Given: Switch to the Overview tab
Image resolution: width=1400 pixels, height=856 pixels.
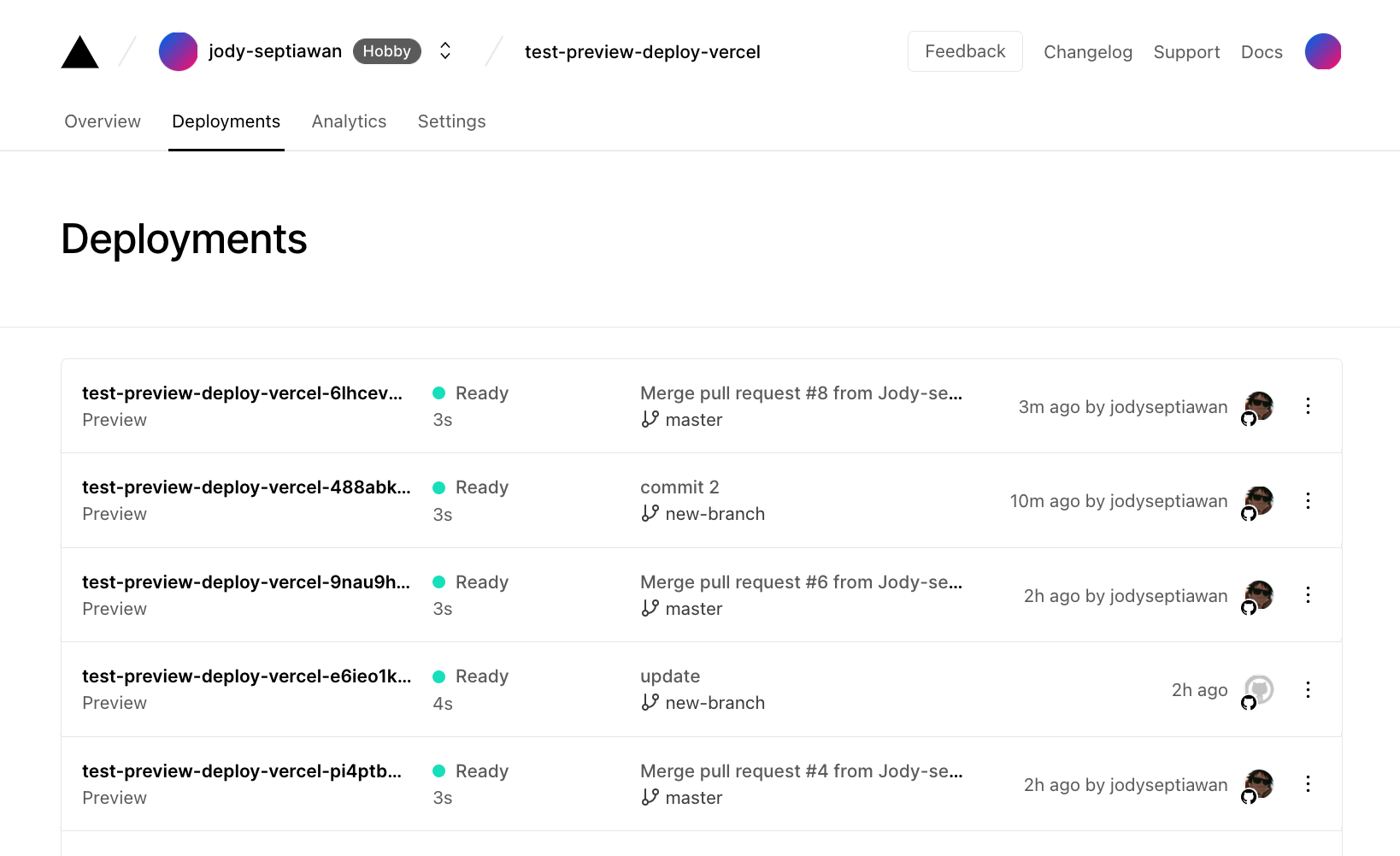Looking at the screenshot, I should (x=103, y=121).
